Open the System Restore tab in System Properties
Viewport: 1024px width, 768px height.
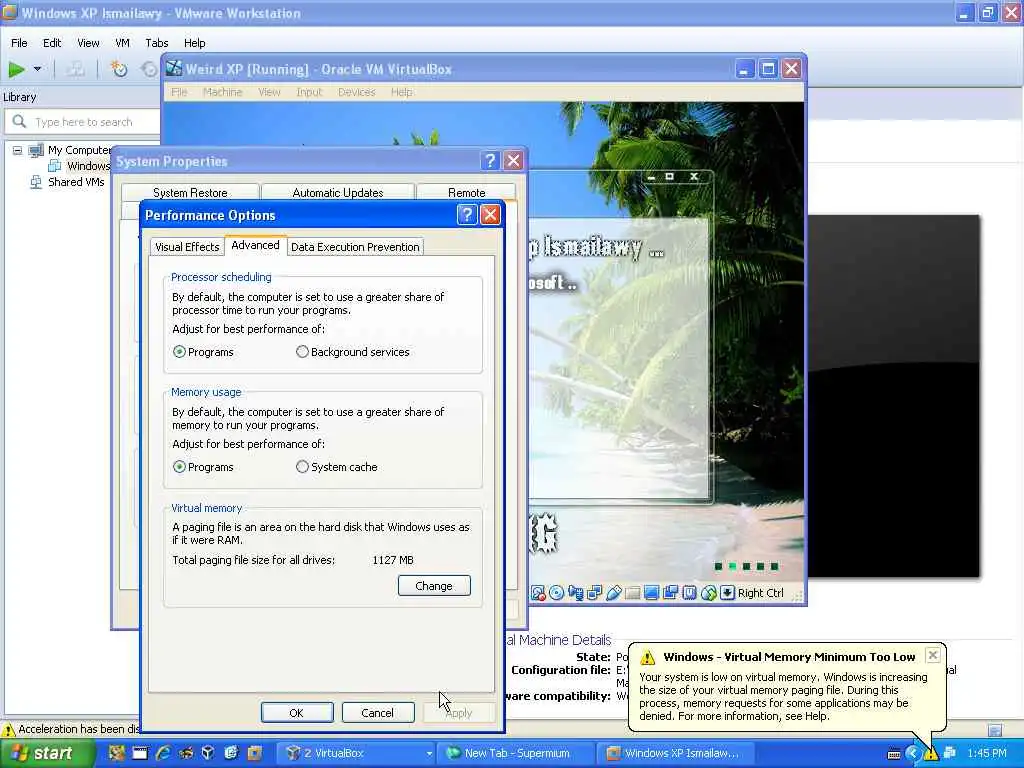[x=190, y=193]
